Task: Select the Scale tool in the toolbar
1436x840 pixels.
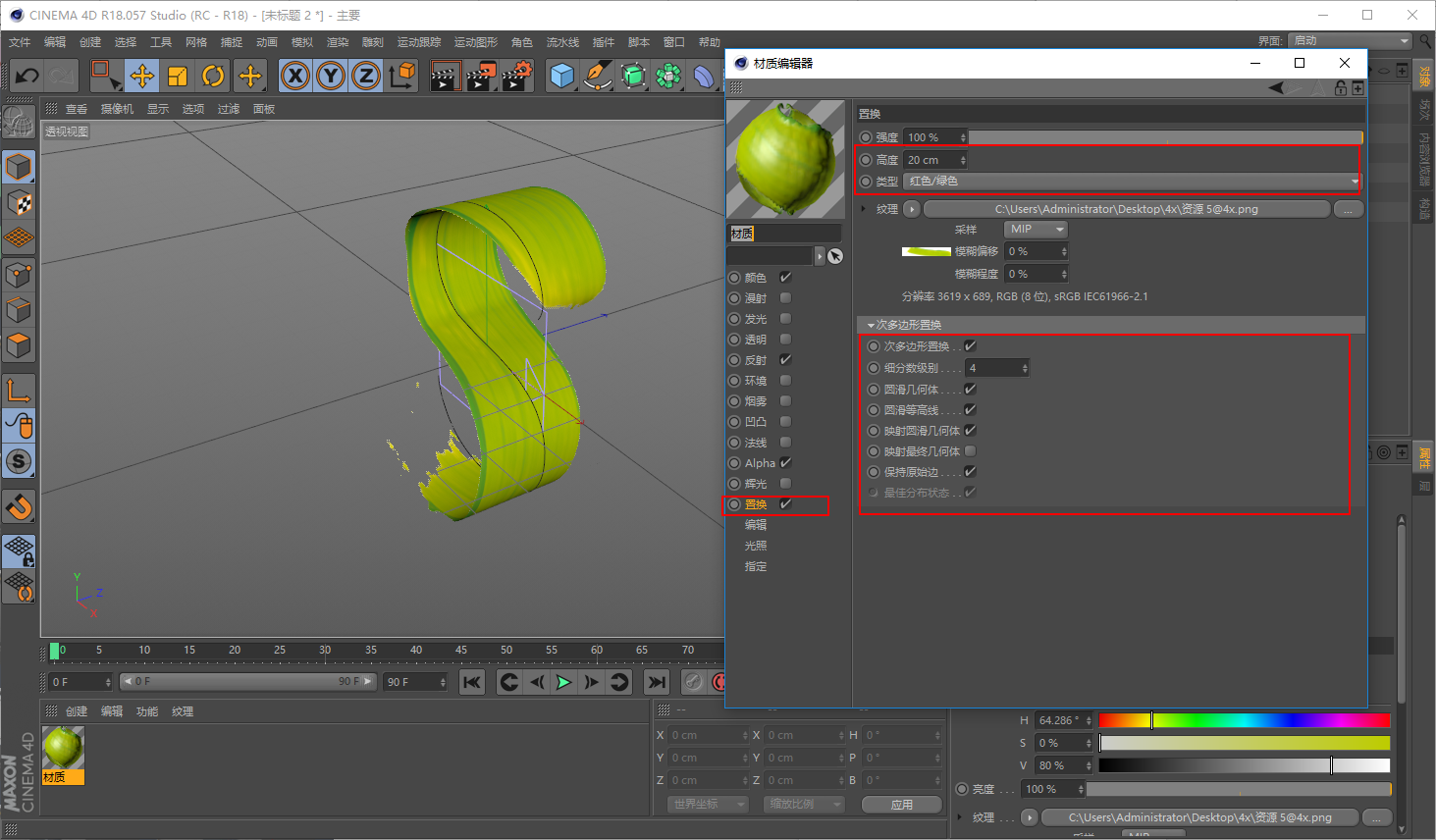Action: (x=178, y=76)
